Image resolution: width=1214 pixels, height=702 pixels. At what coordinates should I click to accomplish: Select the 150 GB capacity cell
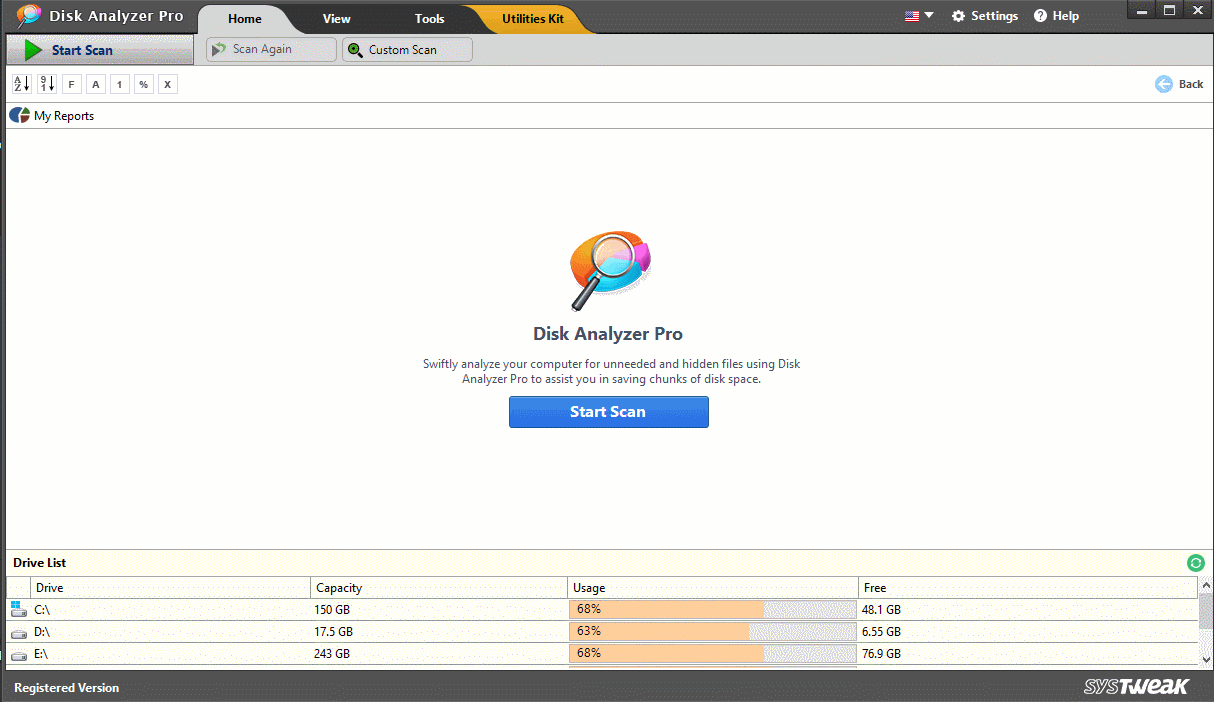point(439,610)
